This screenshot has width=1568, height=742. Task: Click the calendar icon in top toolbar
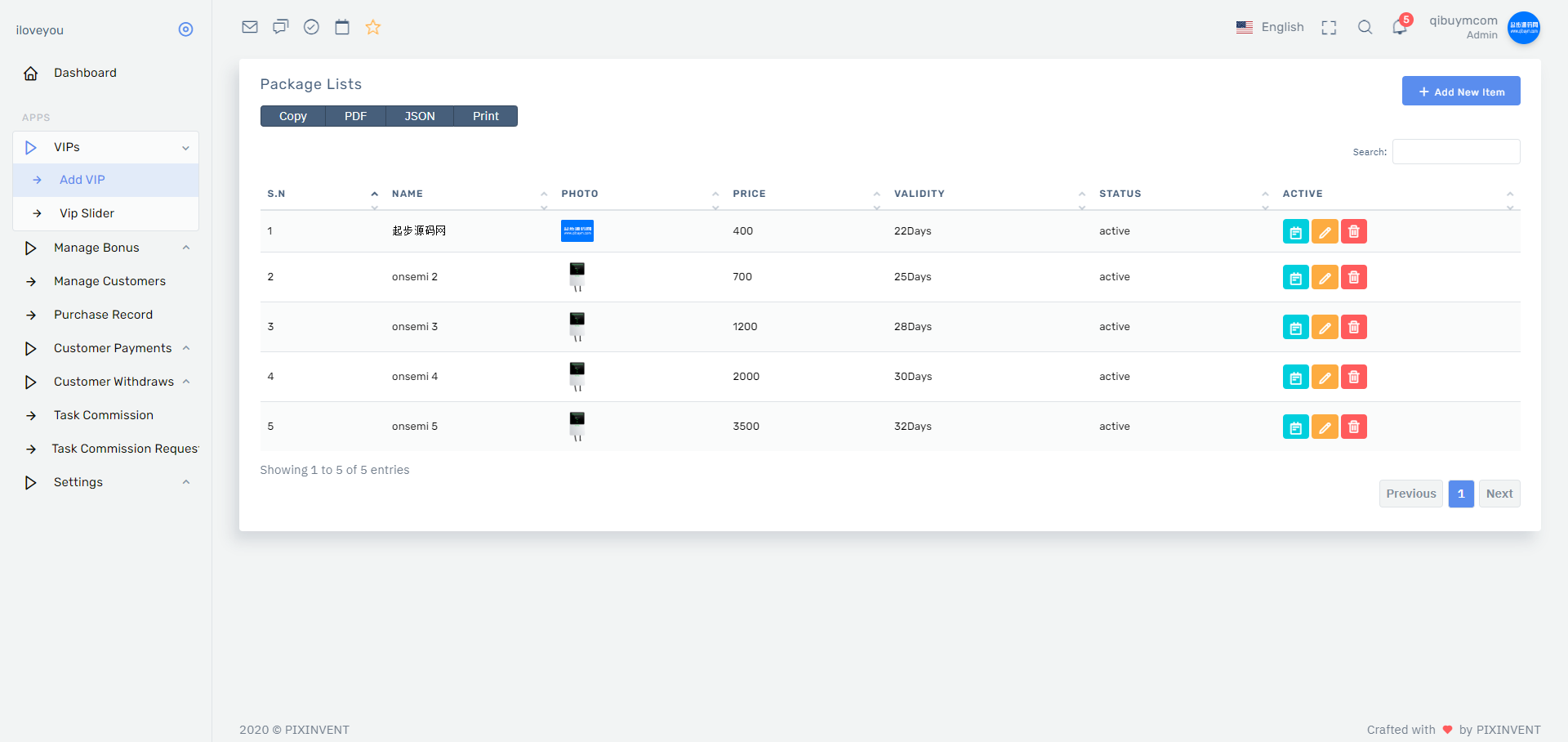click(342, 27)
